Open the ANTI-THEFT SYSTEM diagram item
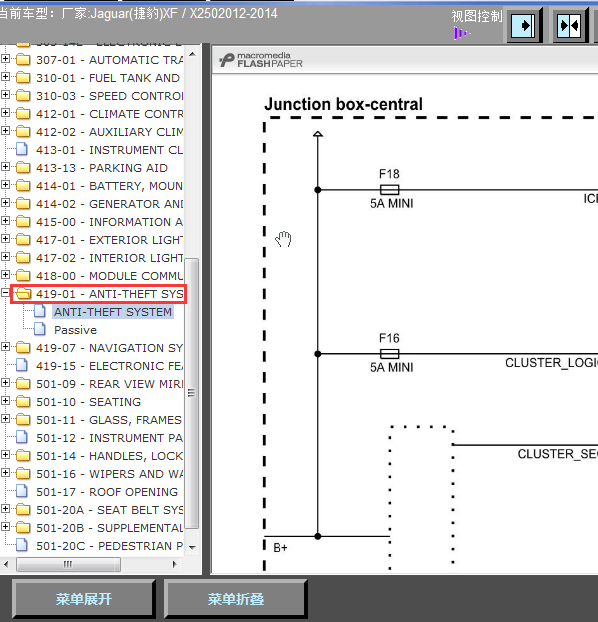This screenshot has width=598, height=622. tap(113, 312)
